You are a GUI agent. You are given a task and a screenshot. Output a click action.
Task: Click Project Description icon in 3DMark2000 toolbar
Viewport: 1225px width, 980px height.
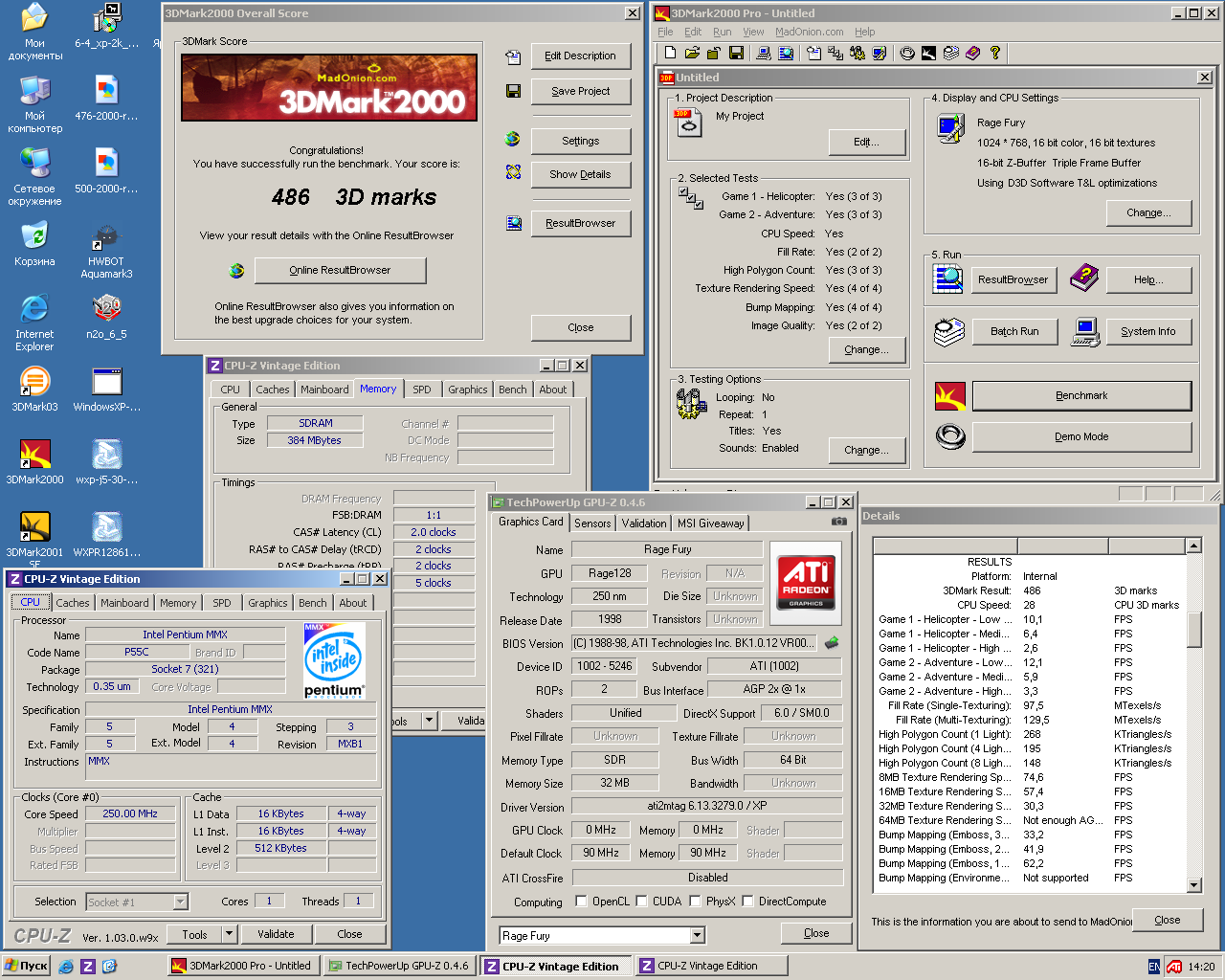(813, 53)
